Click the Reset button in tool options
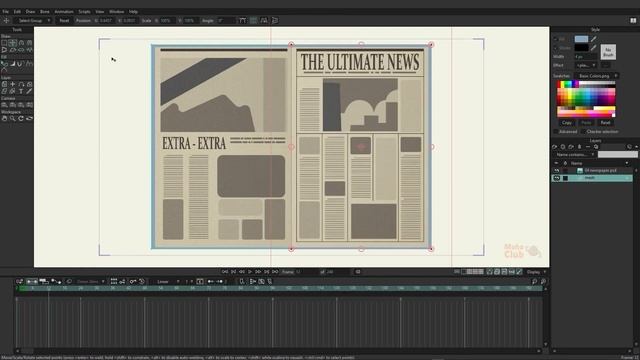 point(64,20)
